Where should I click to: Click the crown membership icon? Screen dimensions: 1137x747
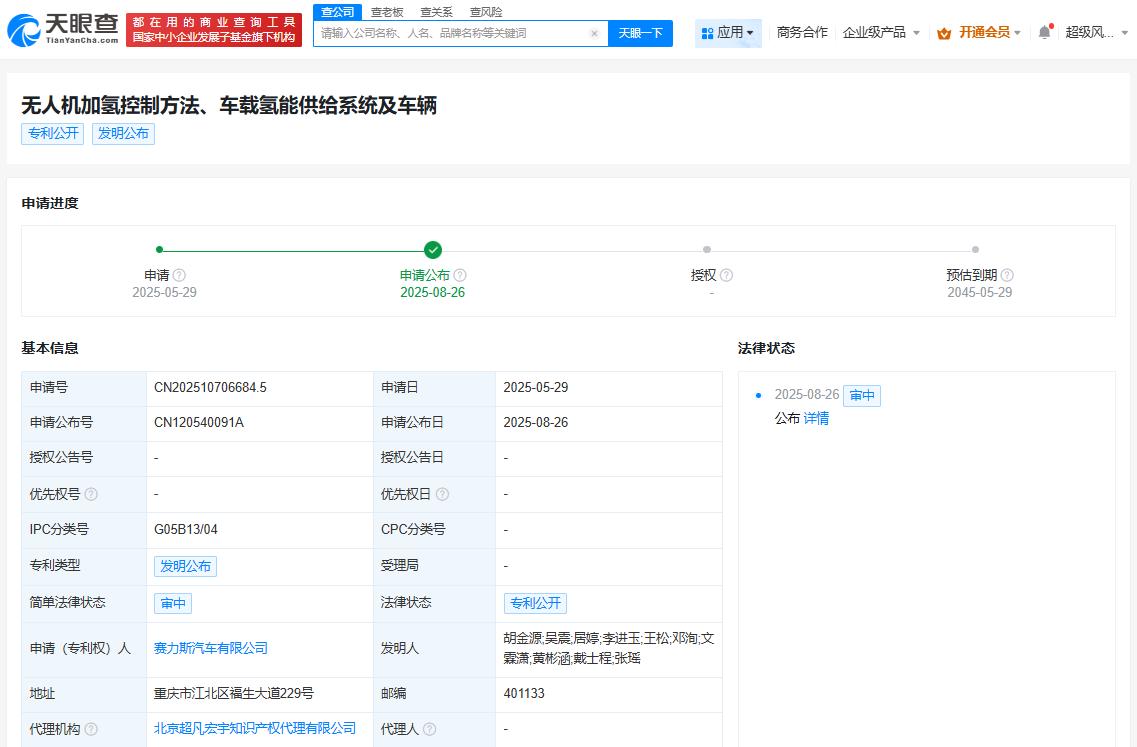click(x=943, y=33)
